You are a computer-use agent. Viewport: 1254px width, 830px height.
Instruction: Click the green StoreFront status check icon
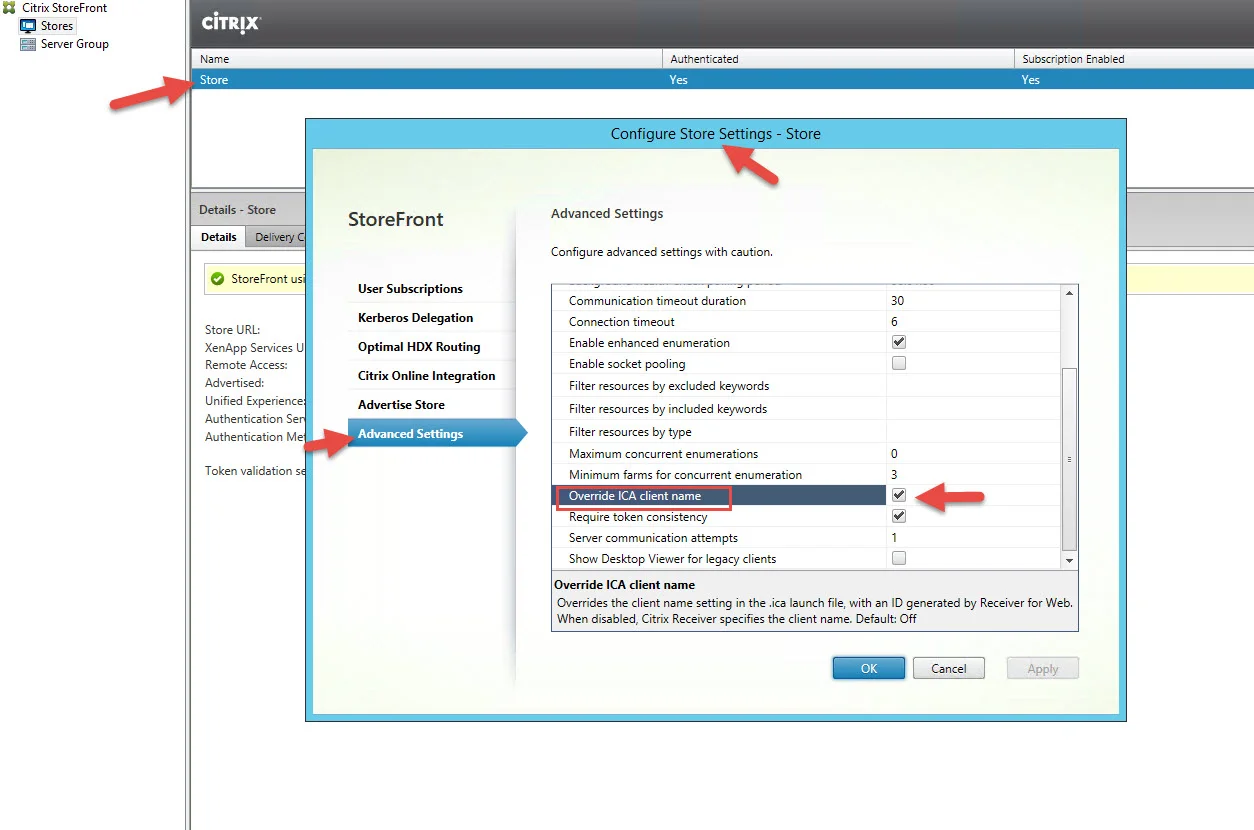(217, 279)
